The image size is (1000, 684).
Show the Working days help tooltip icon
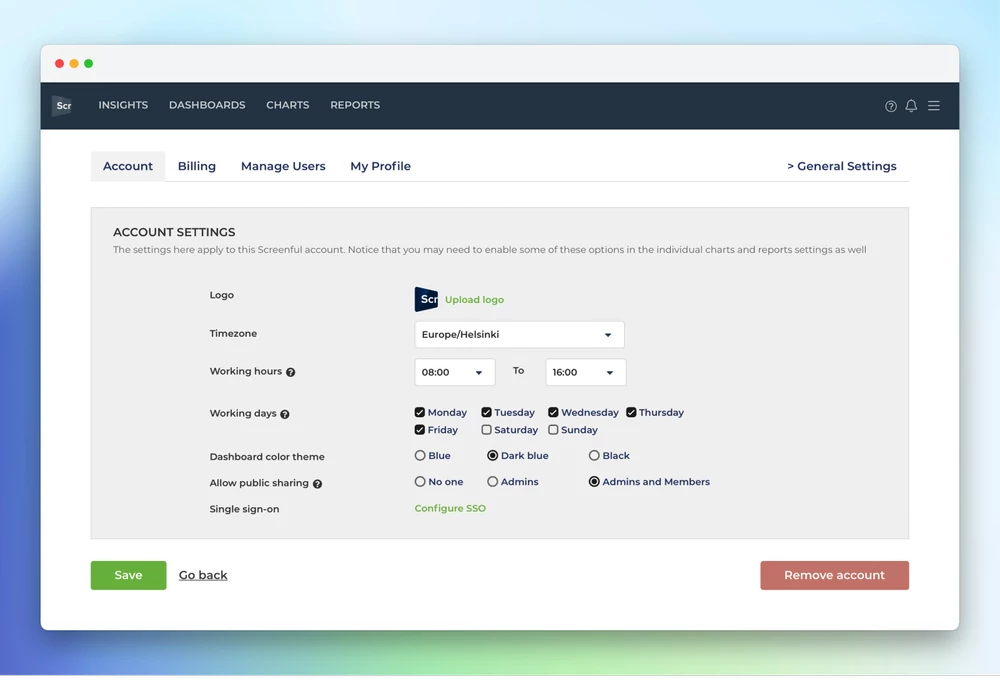pyautogui.click(x=285, y=414)
